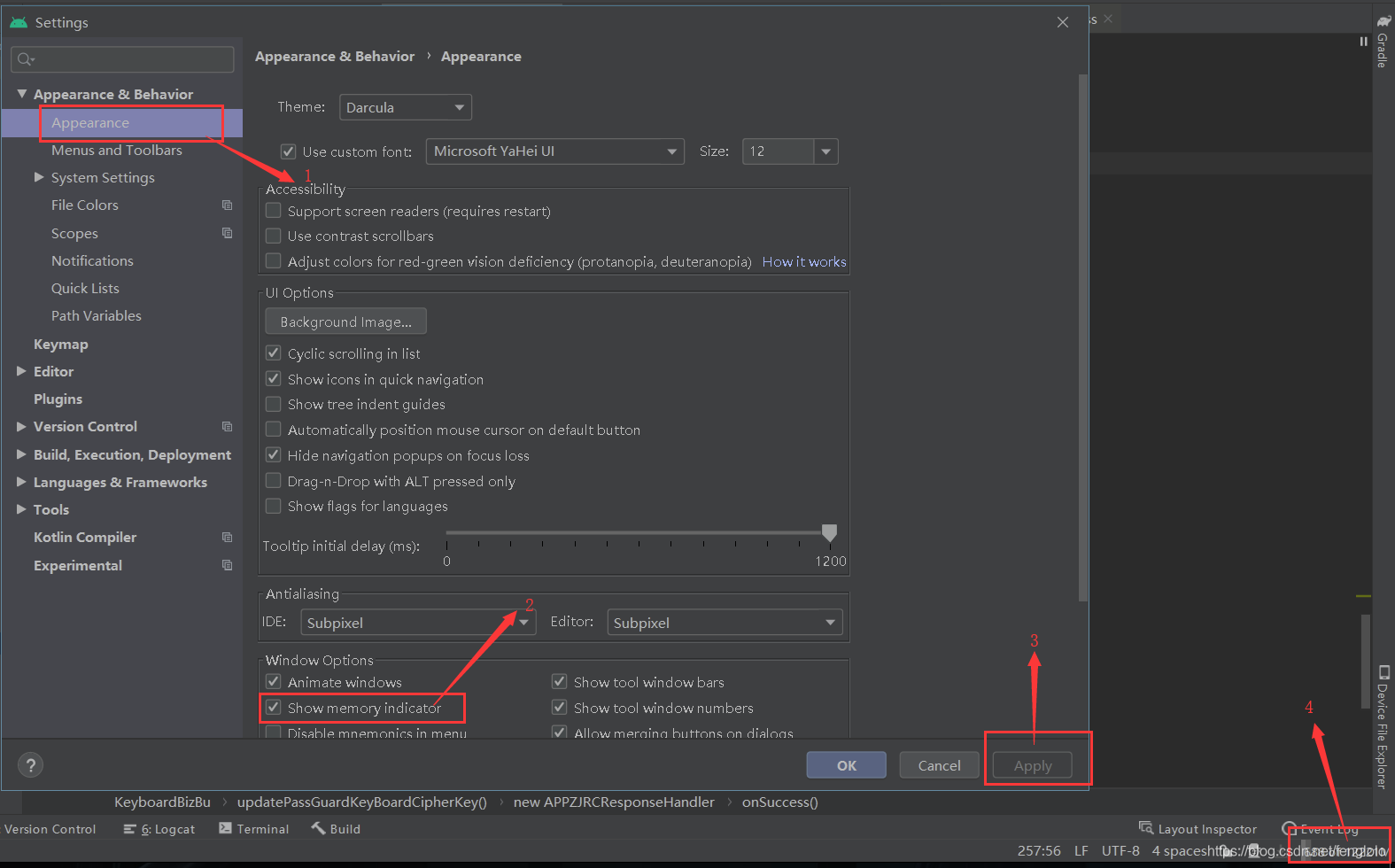1395x868 pixels.
Task: Click the Settings panel vertical scrollbar
Action: tap(1083, 337)
